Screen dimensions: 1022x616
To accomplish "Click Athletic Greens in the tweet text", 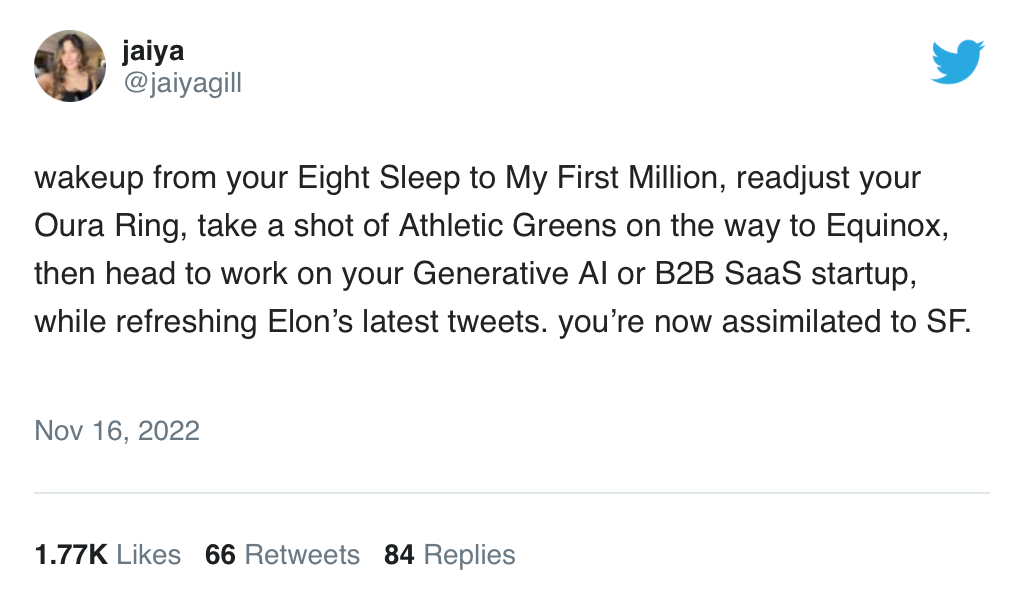I will point(508,227).
